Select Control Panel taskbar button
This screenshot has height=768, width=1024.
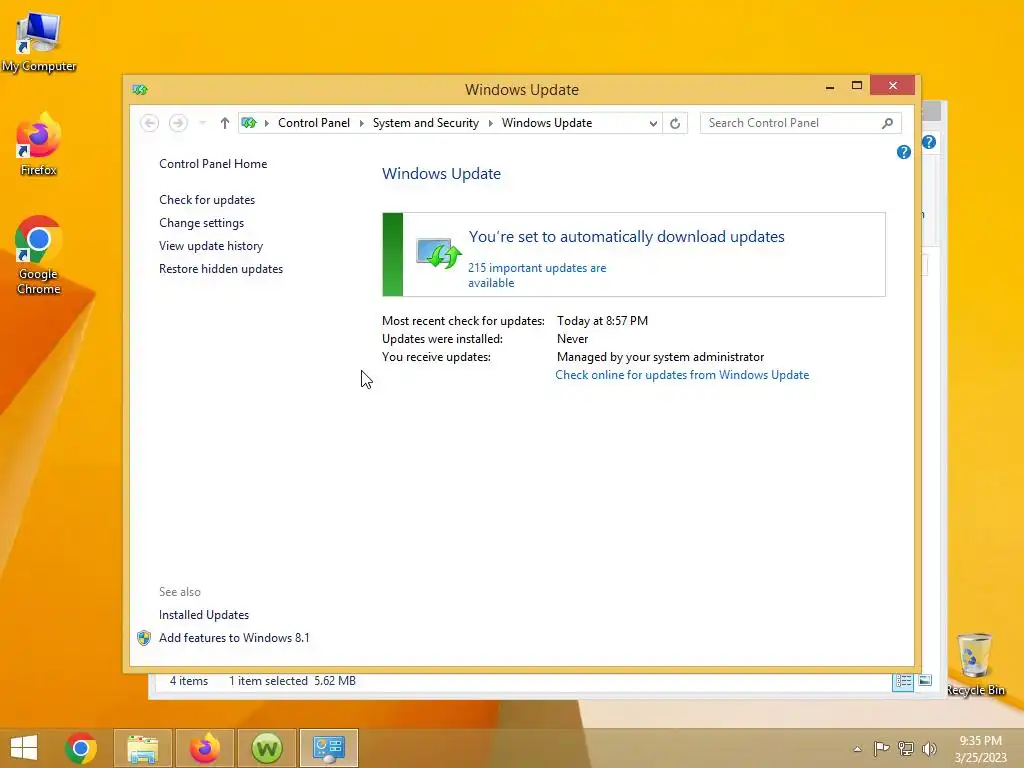[x=328, y=748]
